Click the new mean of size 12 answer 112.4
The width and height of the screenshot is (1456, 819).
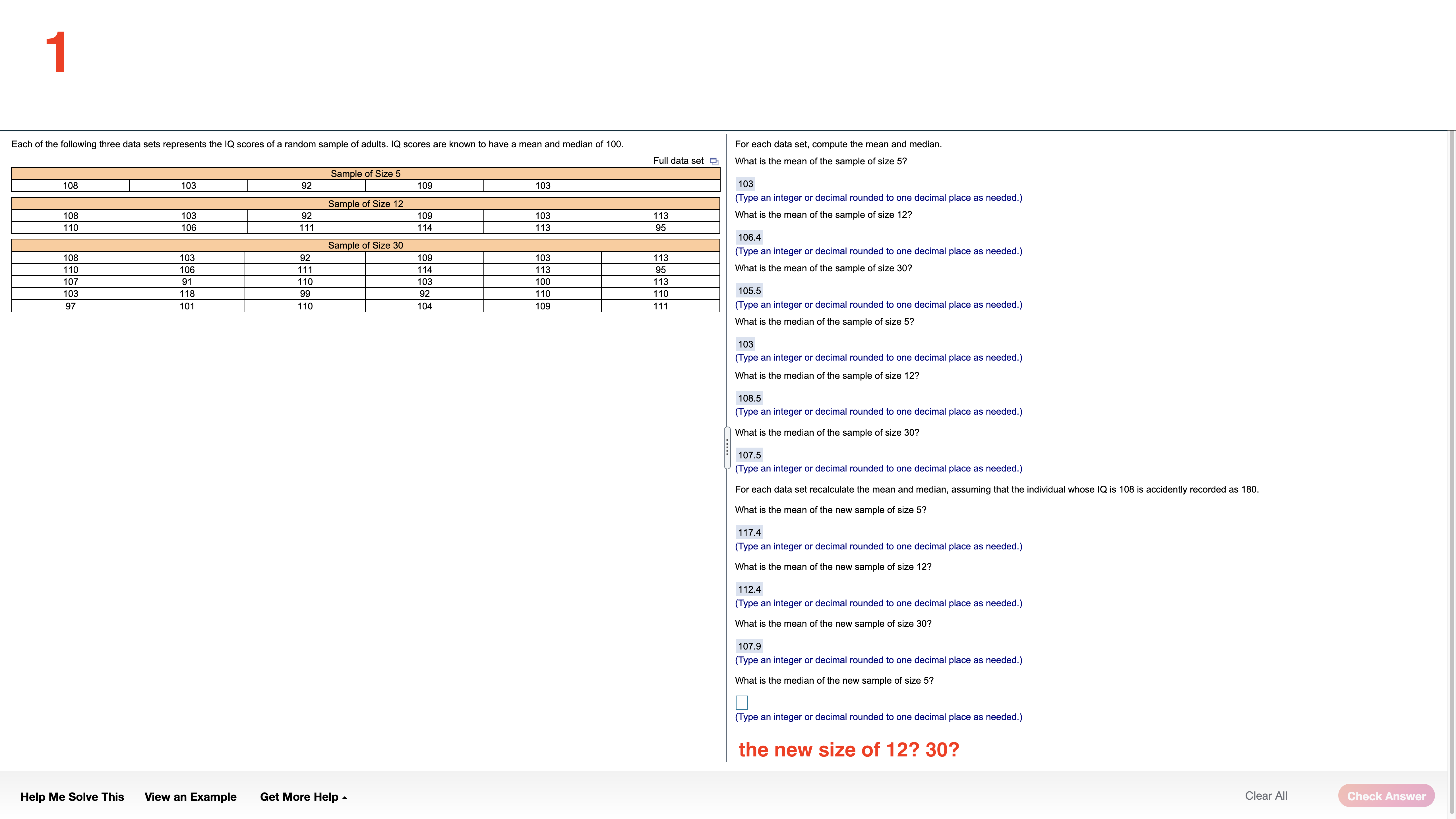tap(749, 589)
